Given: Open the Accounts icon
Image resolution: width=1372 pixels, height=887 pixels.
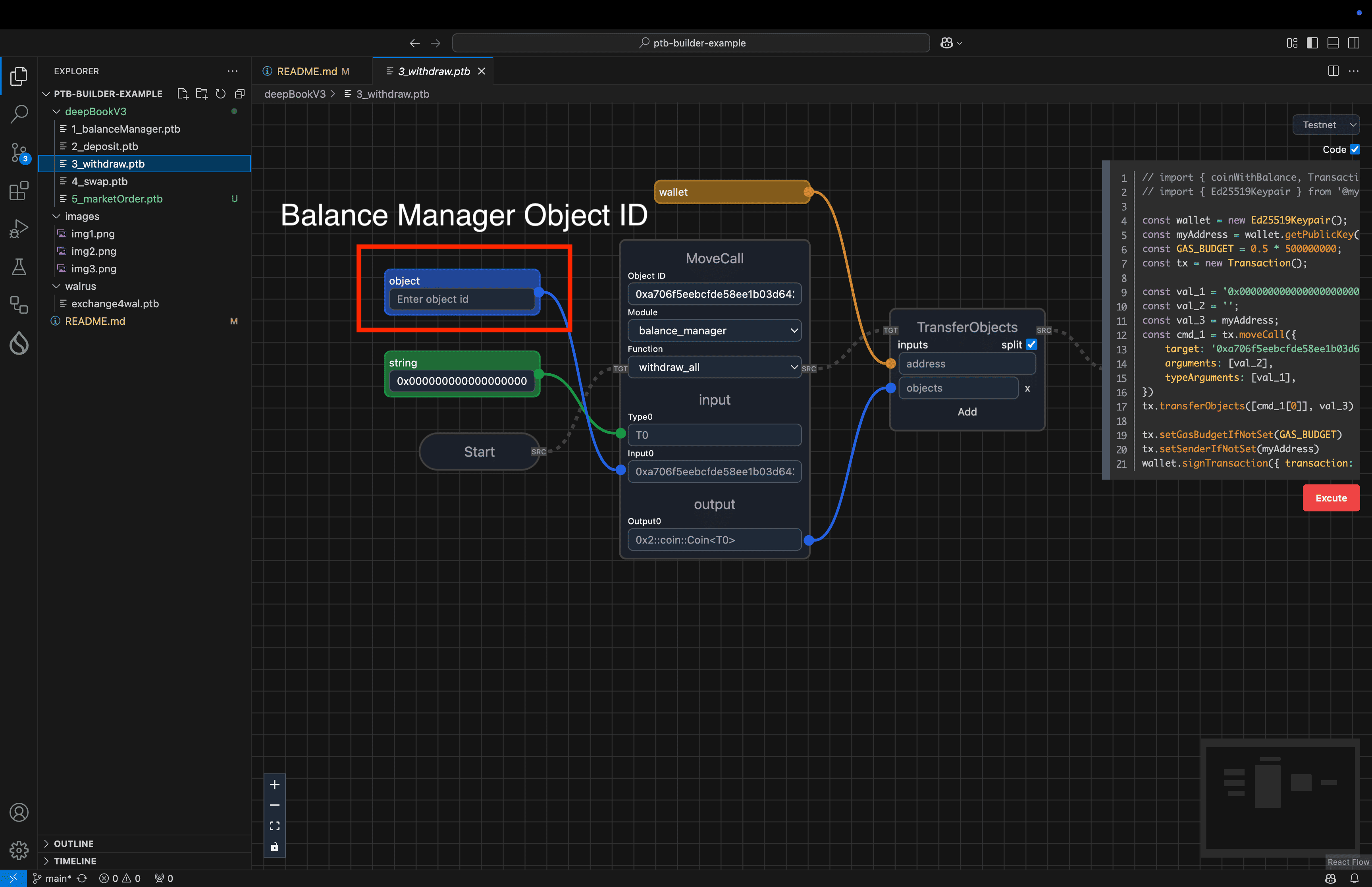Looking at the screenshot, I should (19, 812).
